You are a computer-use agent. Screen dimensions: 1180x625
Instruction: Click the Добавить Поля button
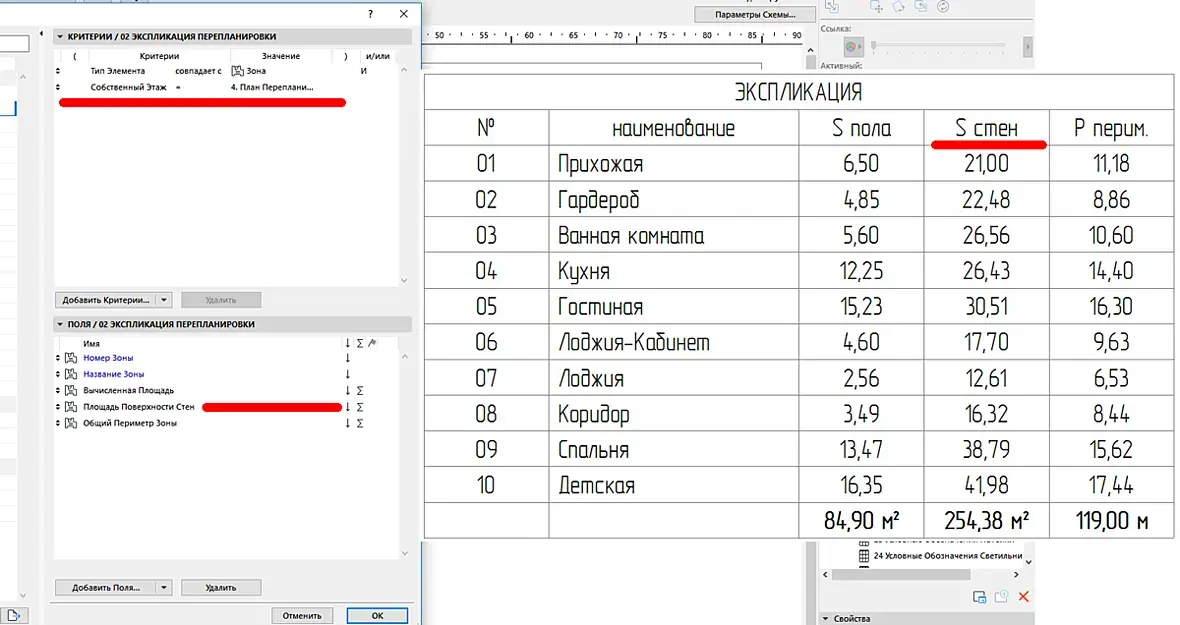tap(106, 588)
